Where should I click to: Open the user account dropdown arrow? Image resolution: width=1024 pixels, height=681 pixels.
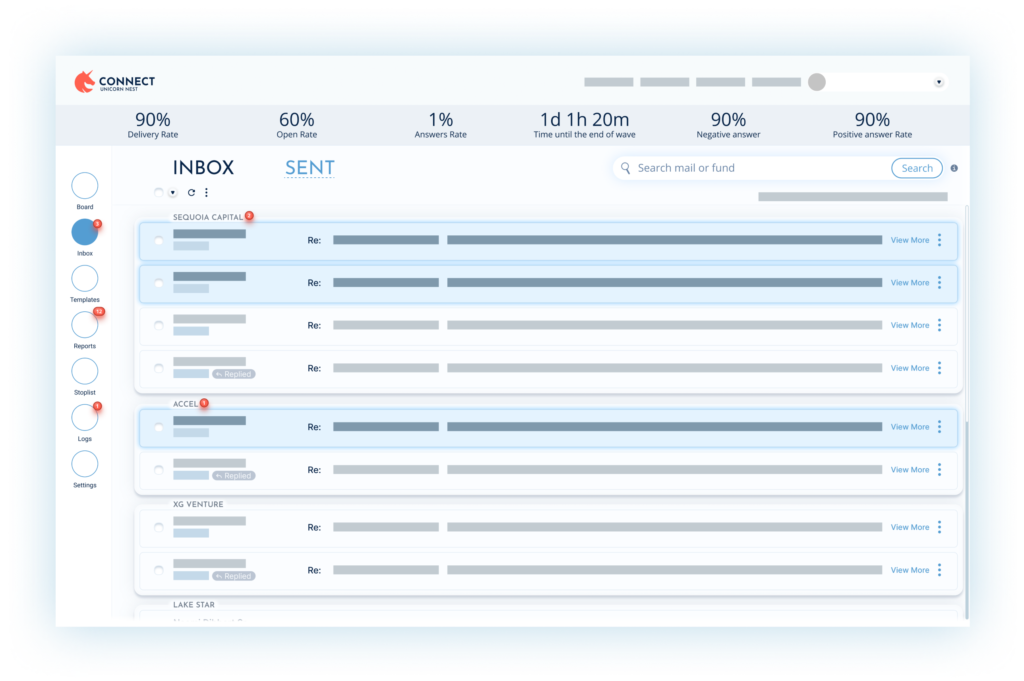[938, 82]
